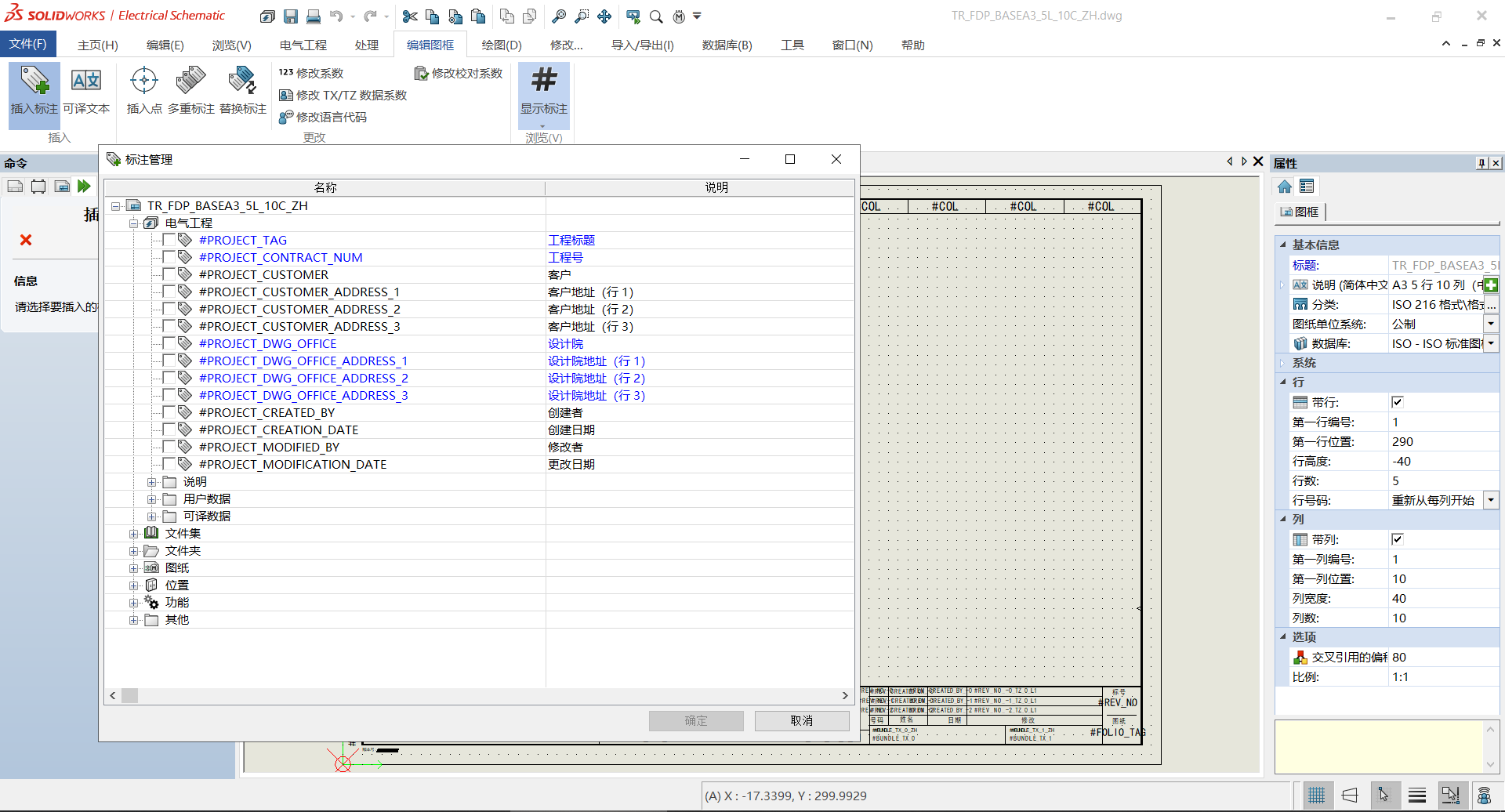Screen dimensions: 1505x812
Task: Check the #PROJECT_CUSTOMER checkbox
Action: (169, 274)
